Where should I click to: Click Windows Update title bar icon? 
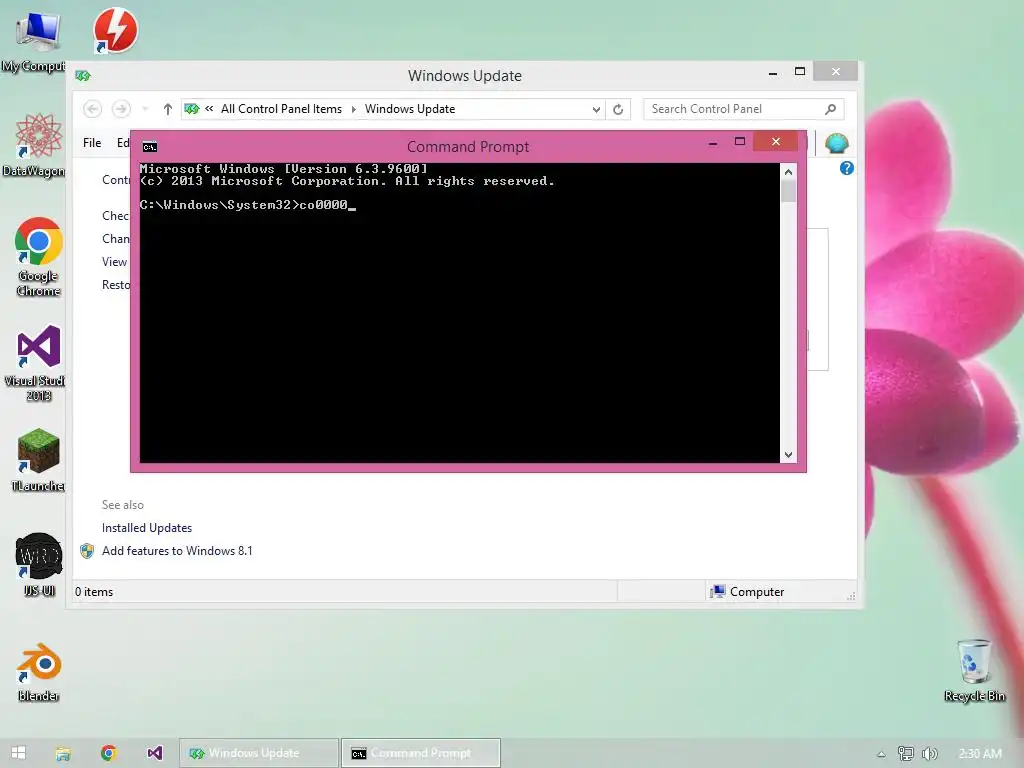[83, 76]
